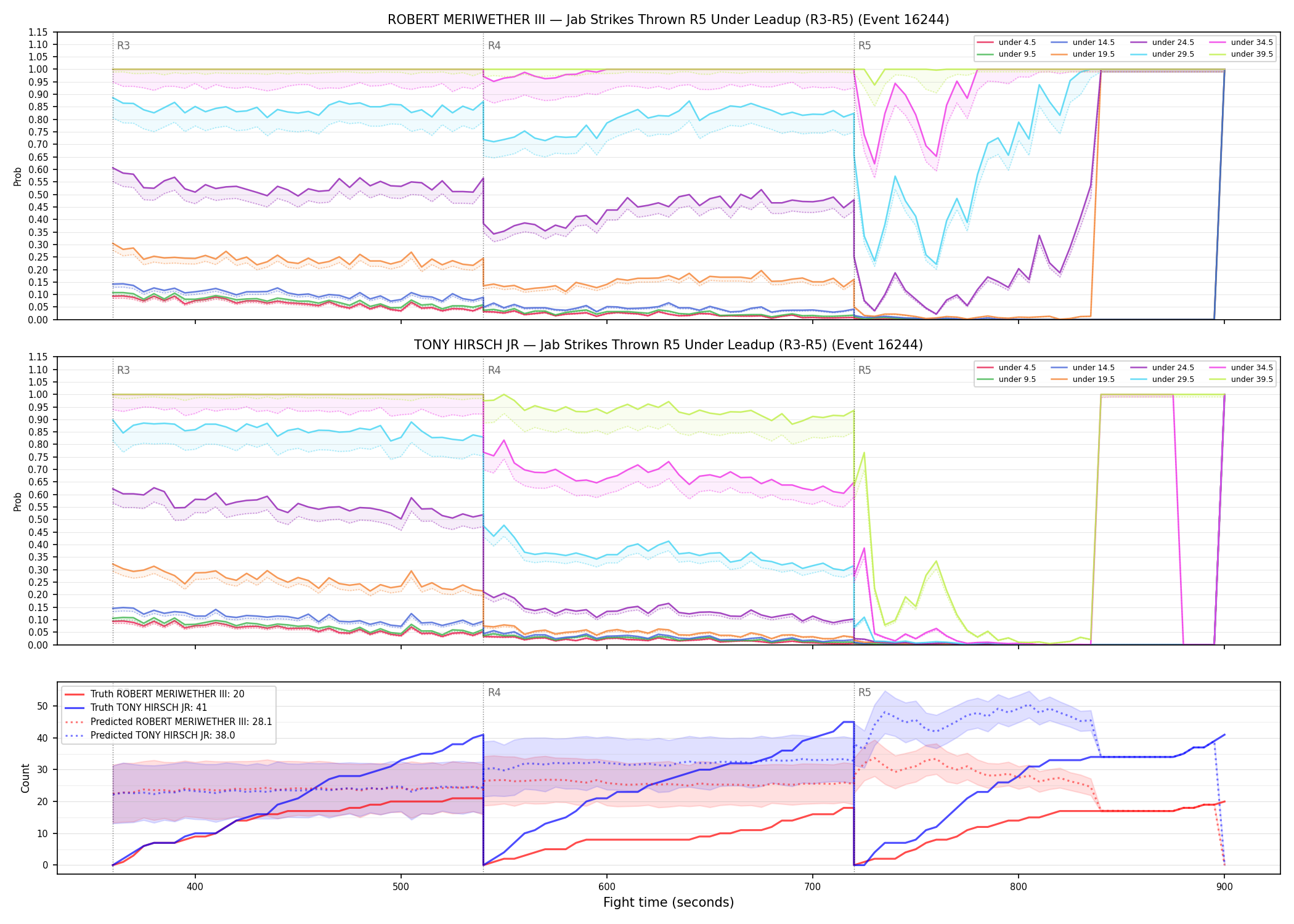Pick 'under 14.5' in the Hirsch chart legend

[1083, 368]
